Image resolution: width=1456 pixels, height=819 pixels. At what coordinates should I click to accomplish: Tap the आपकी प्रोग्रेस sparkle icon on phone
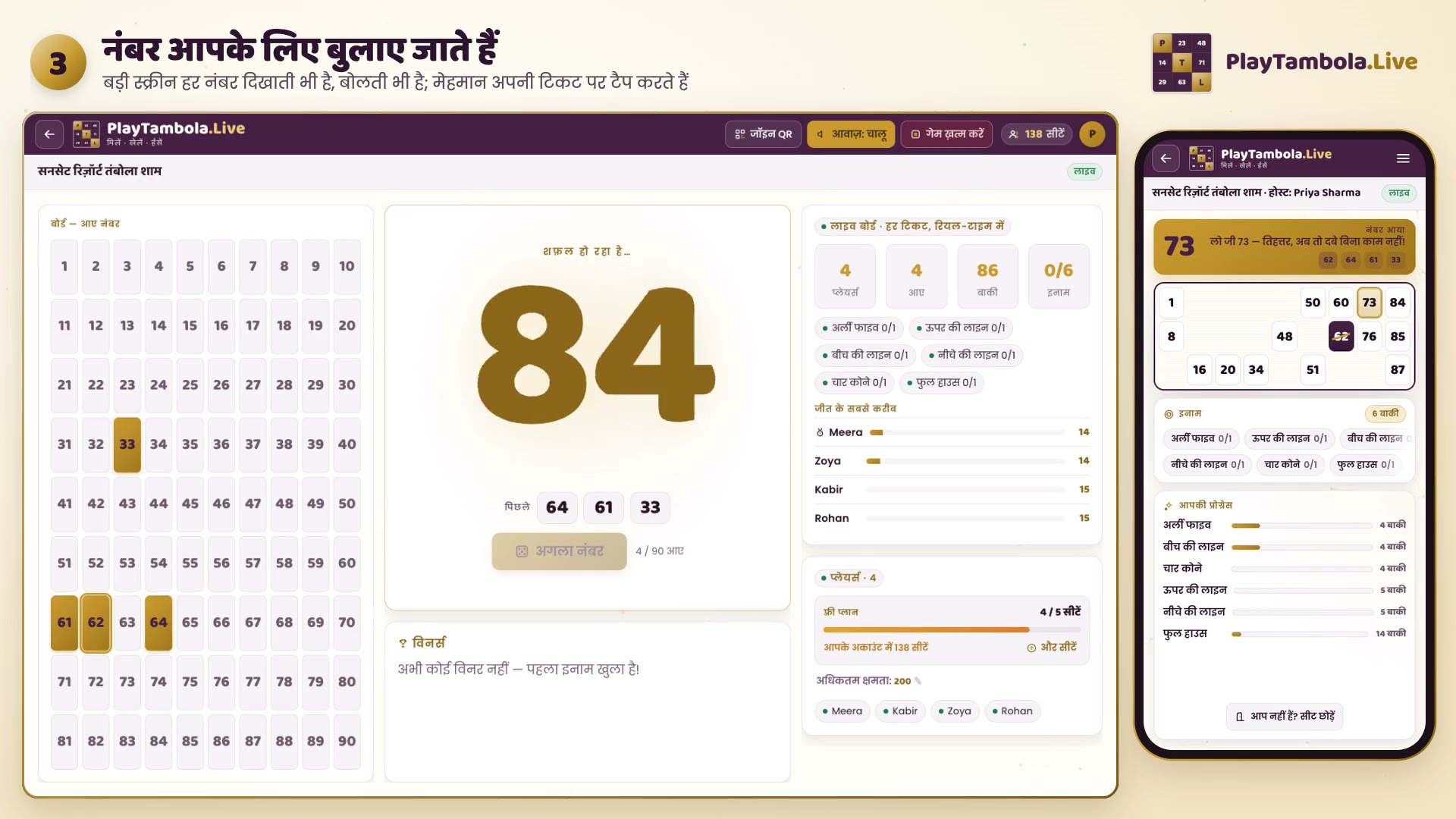tap(1168, 506)
